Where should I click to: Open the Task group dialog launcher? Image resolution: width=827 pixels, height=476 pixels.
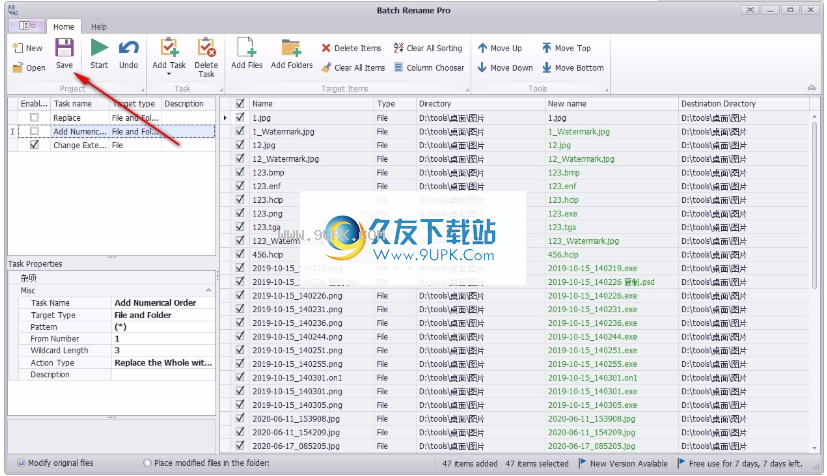(x=222, y=90)
